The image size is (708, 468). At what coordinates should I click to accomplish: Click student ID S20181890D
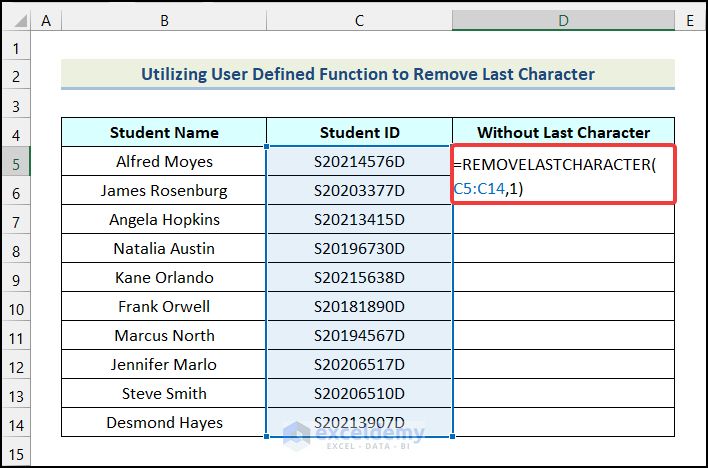click(359, 306)
